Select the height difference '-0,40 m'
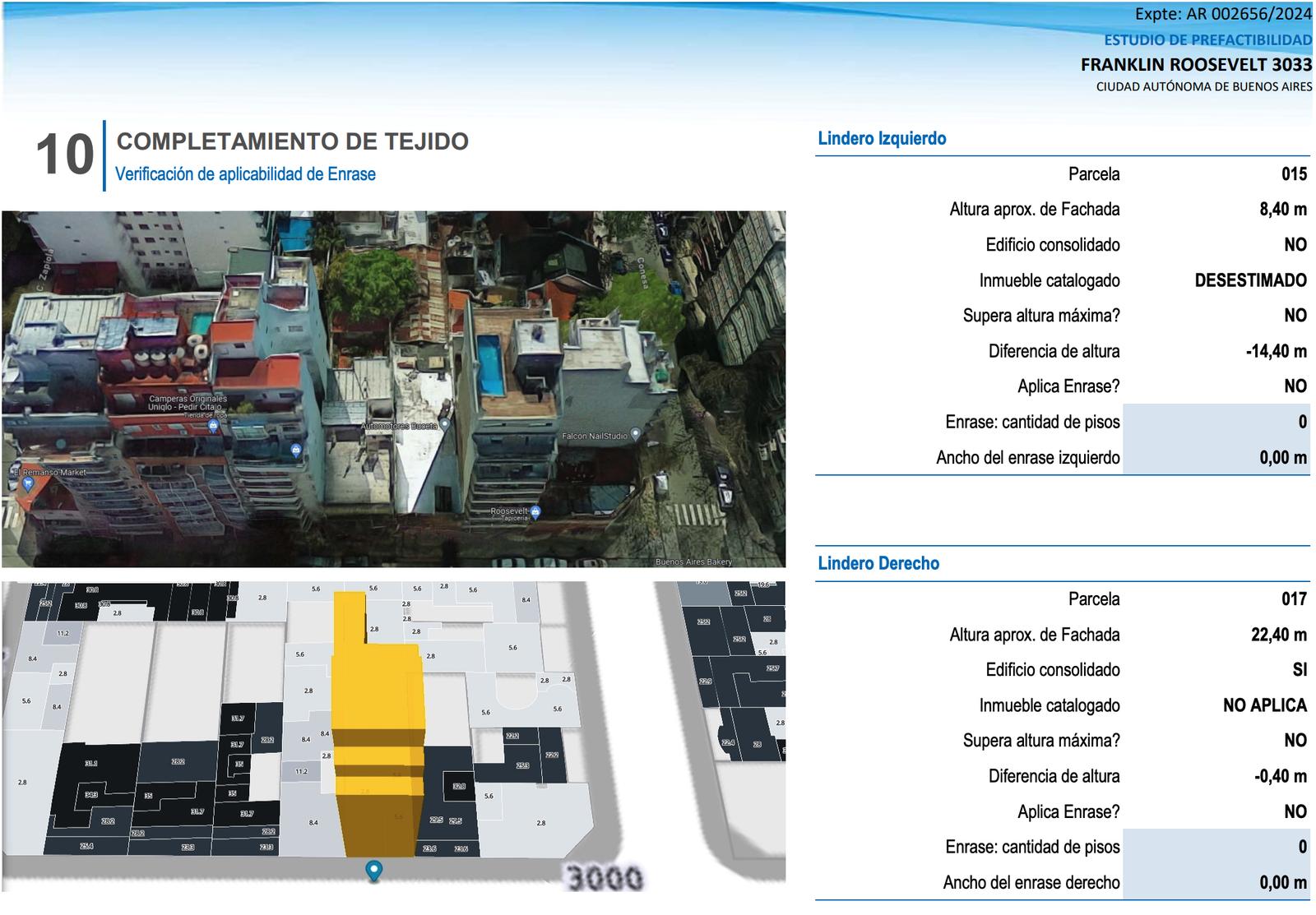The height and width of the screenshot is (915, 1316). (x=1281, y=776)
